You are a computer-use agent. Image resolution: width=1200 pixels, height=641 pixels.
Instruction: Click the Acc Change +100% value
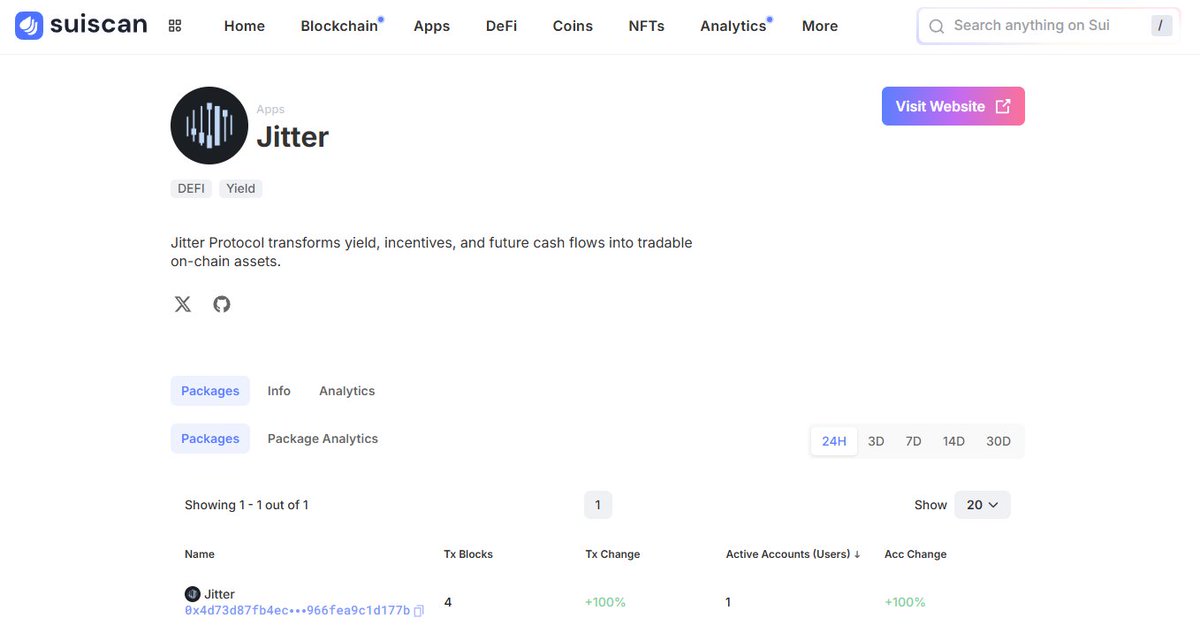pyautogui.click(x=905, y=602)
